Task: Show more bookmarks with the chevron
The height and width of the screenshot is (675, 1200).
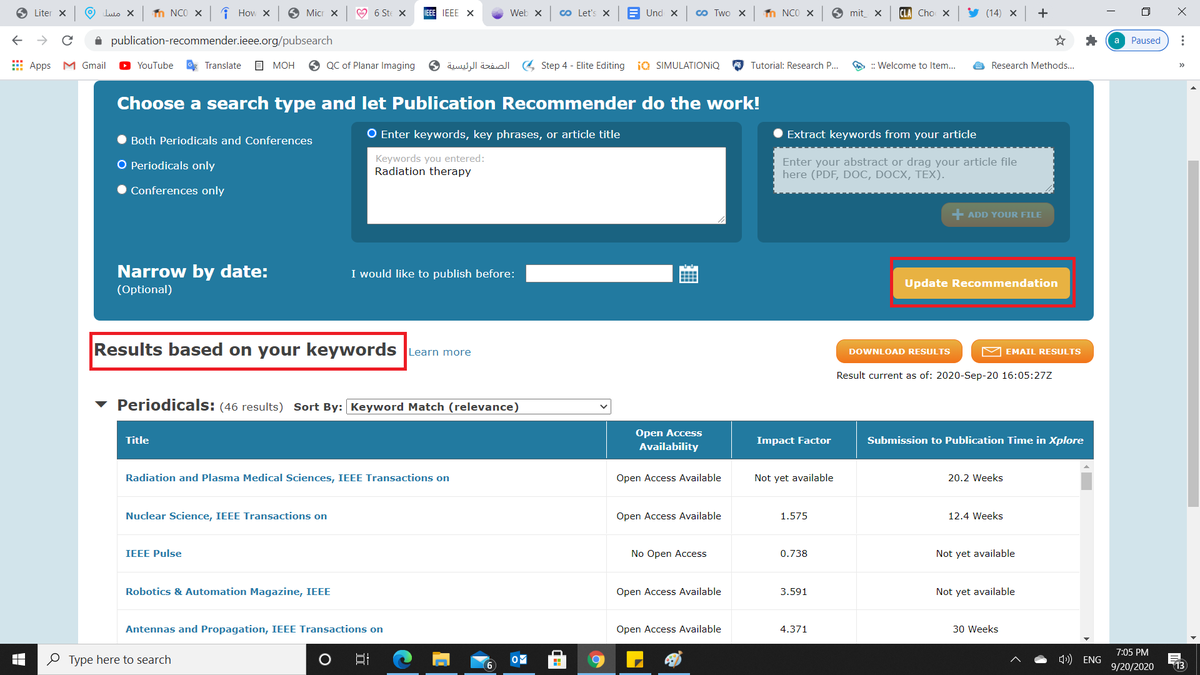Action: click(x=1180, y=65)
